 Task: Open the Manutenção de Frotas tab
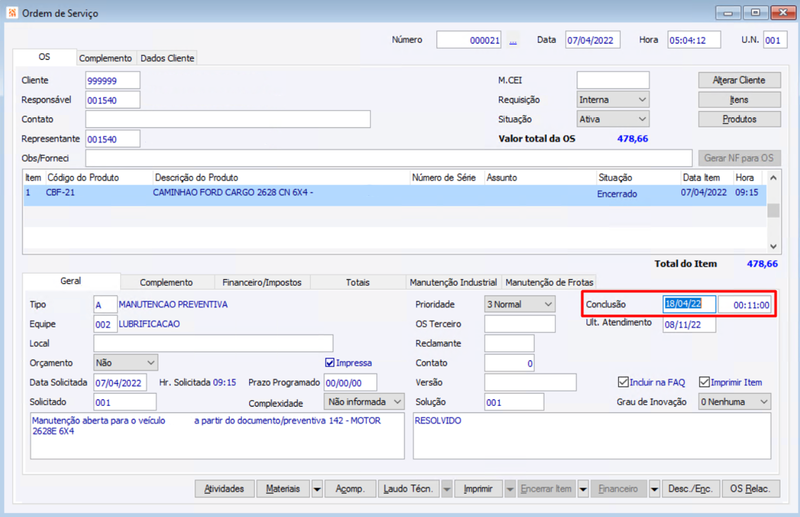550,283
